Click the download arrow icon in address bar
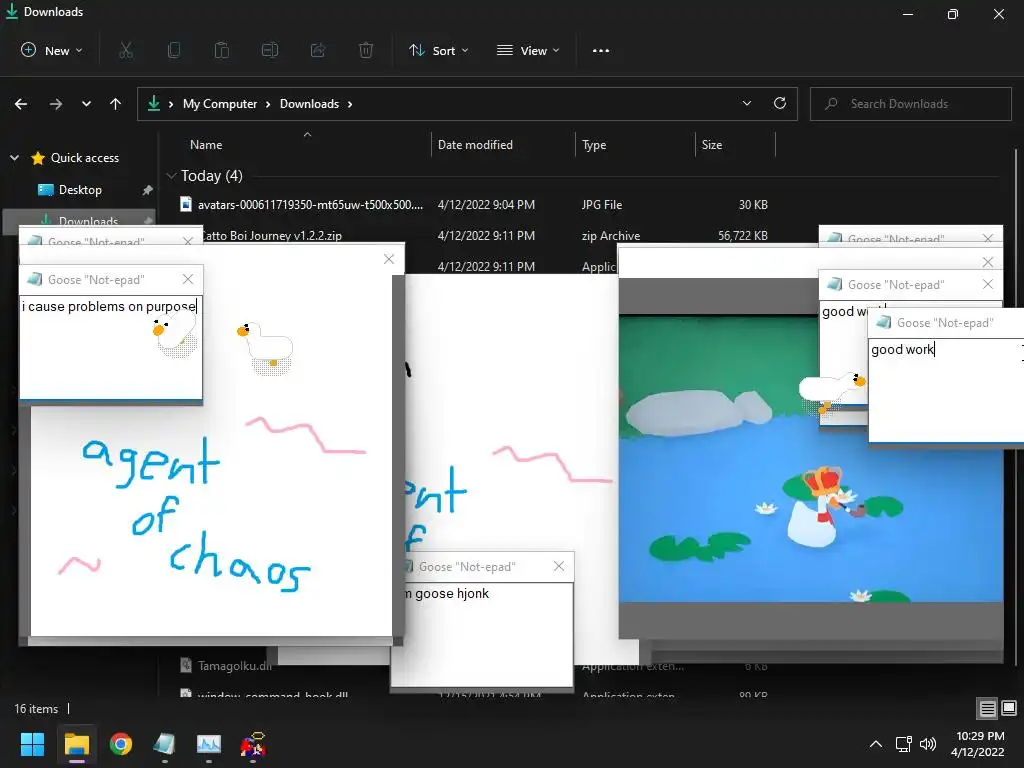The image size is (1024, 768). (153, 103)
